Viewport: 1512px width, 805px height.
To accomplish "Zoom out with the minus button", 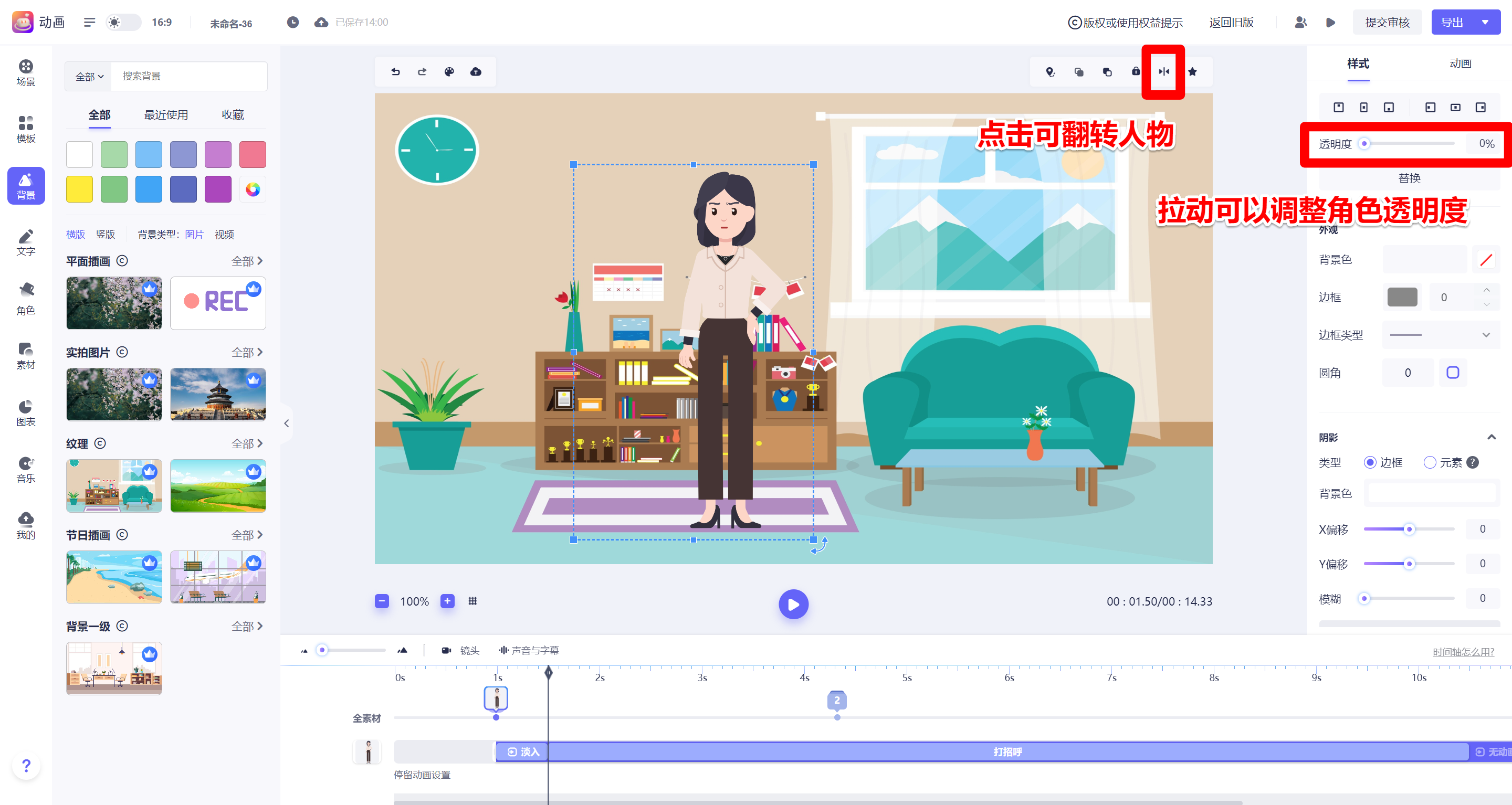I will coord(382,601).
